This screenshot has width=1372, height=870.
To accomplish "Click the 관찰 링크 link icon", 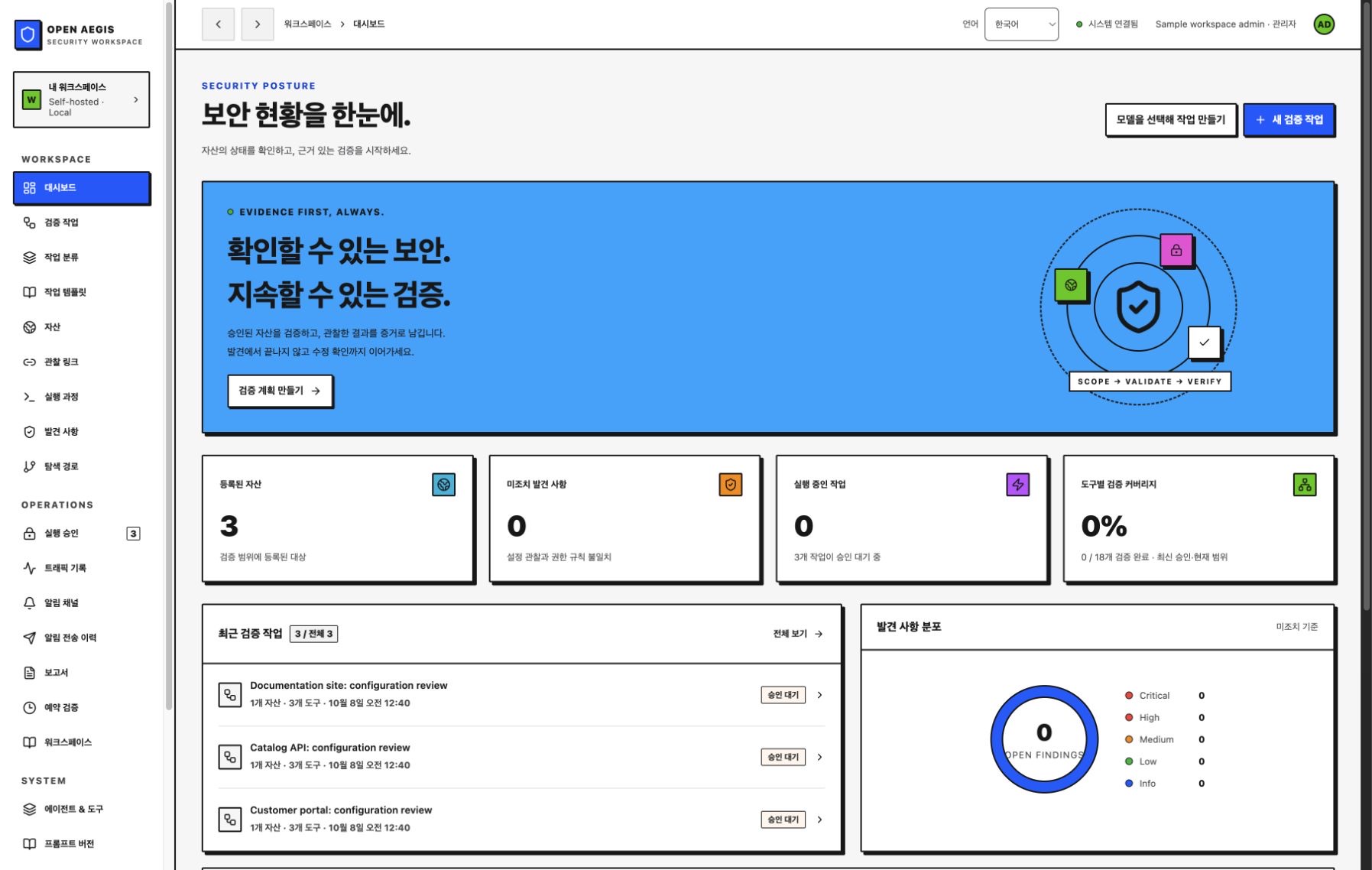I will click(30, 362).
